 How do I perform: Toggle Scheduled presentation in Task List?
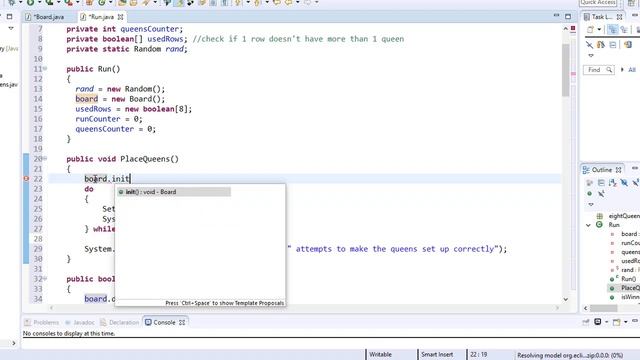624,29
